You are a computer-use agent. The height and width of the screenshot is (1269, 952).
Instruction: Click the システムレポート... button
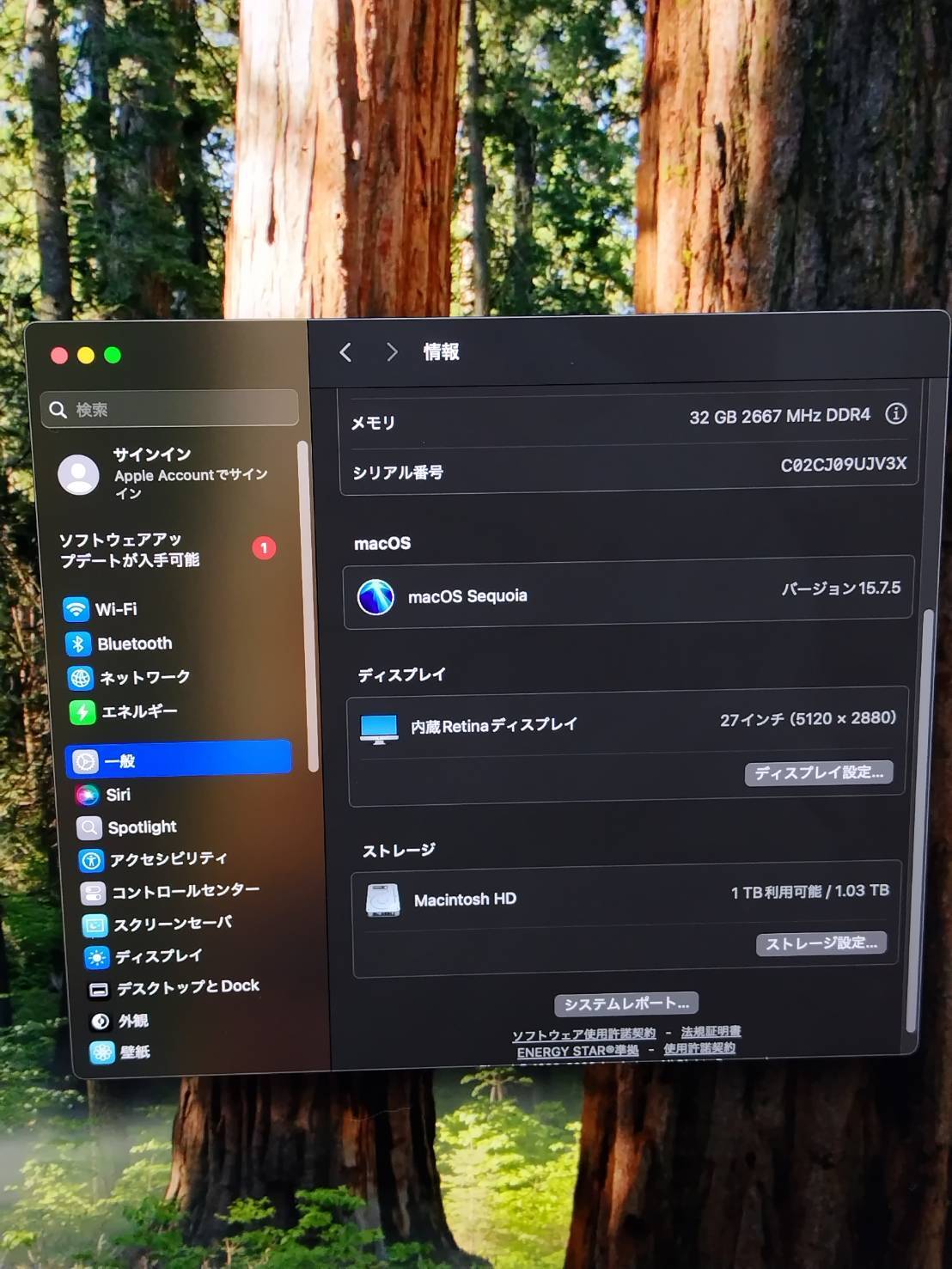(x=626, y=1004)
